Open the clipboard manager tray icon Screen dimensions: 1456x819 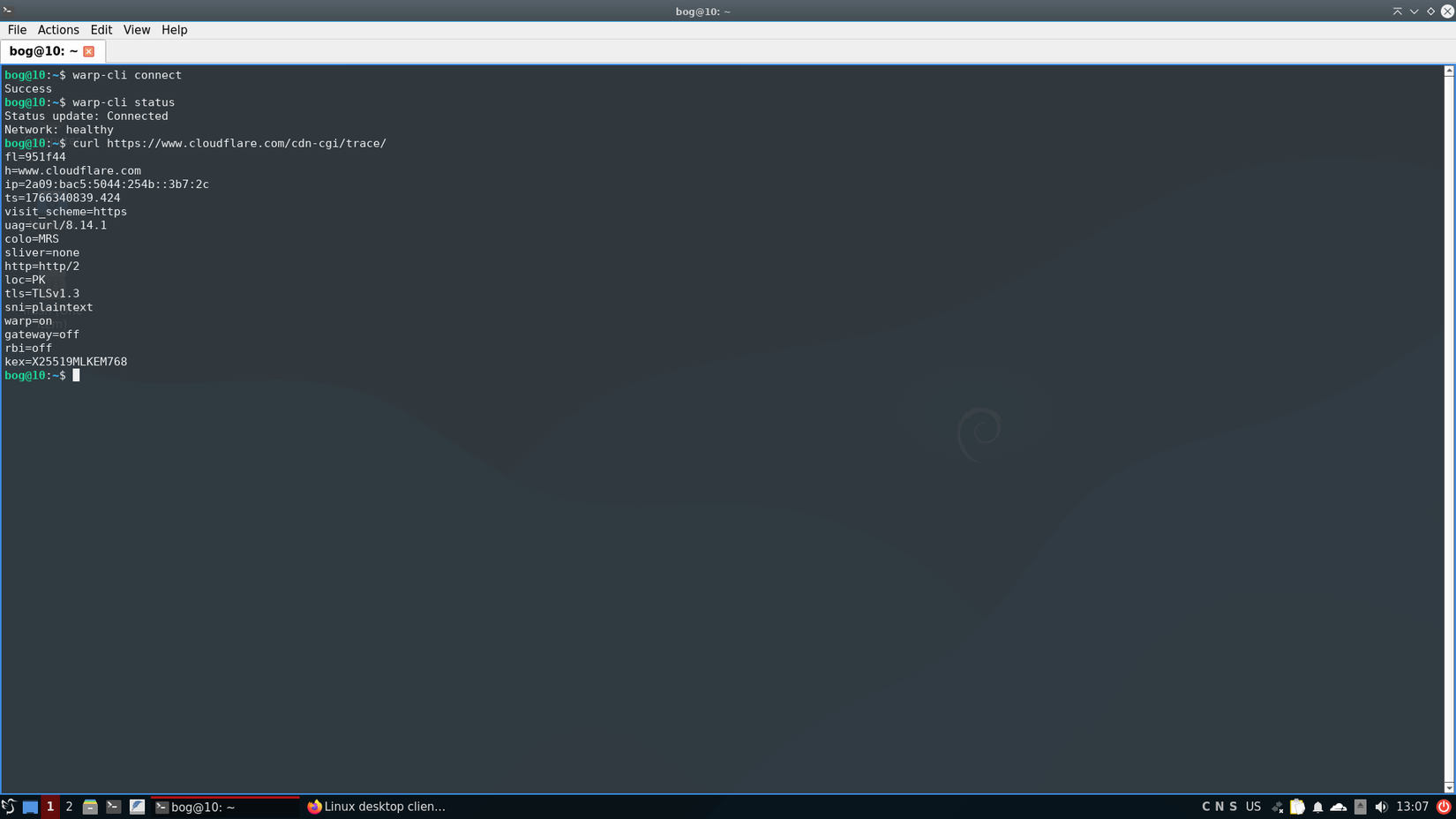pyautogui.click(x=1297, y=807)
